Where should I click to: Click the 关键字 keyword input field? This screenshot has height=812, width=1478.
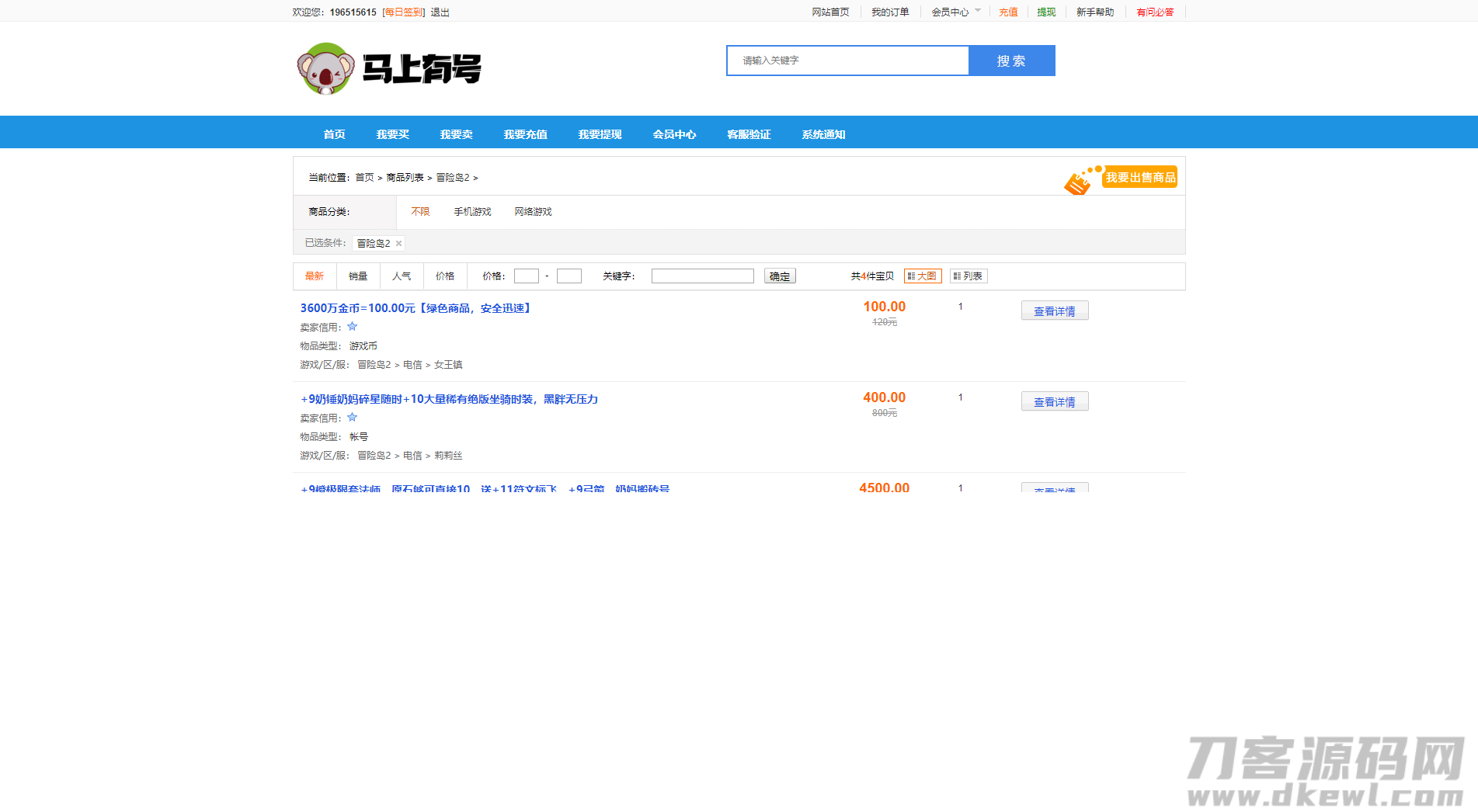tap(701, 276)
